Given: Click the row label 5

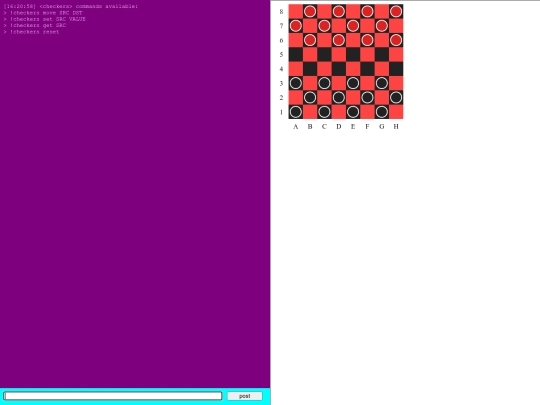Looking at the screenshot, I should pos(281,55).
